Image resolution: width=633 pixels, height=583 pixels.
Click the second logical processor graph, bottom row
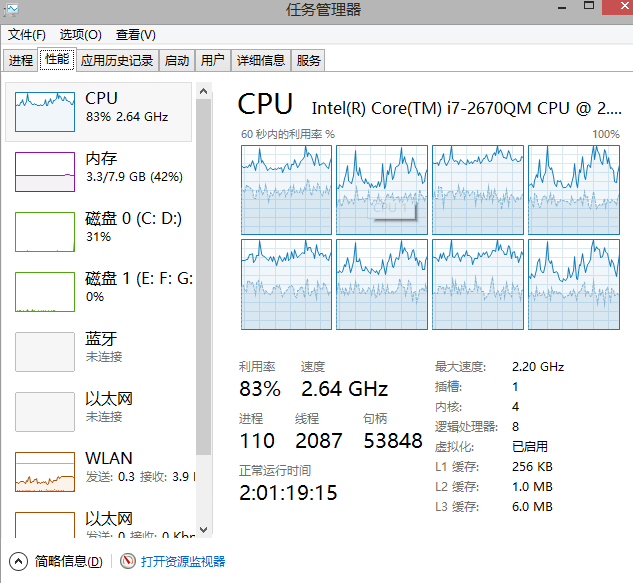click(382, 284)
